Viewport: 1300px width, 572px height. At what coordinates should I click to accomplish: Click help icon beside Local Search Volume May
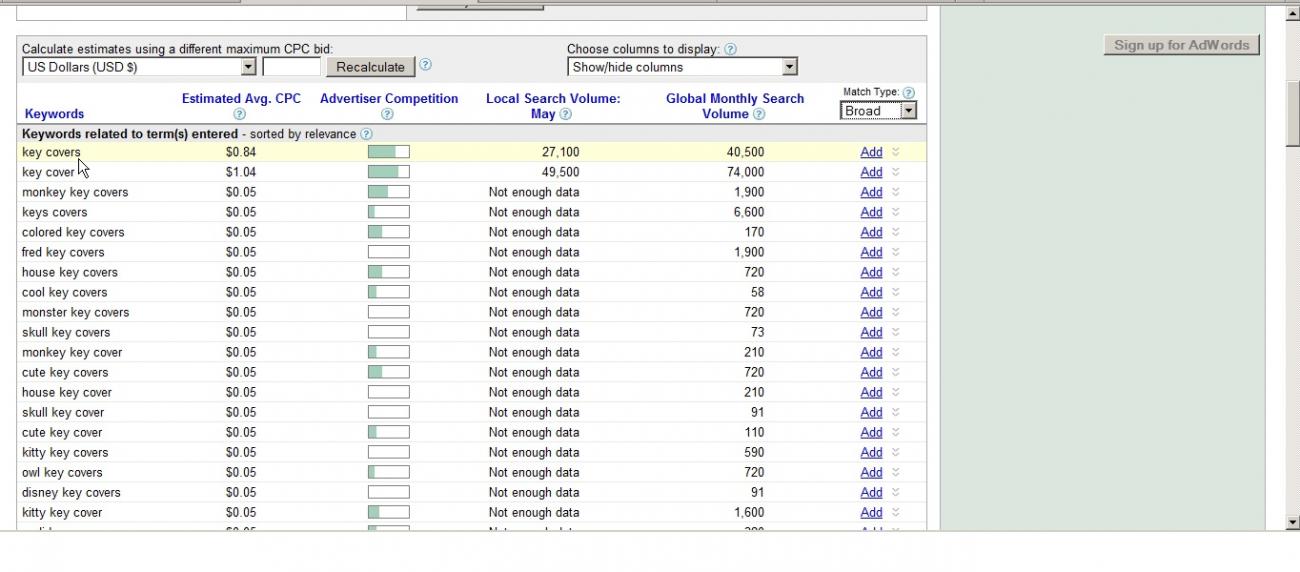(566, 115)
